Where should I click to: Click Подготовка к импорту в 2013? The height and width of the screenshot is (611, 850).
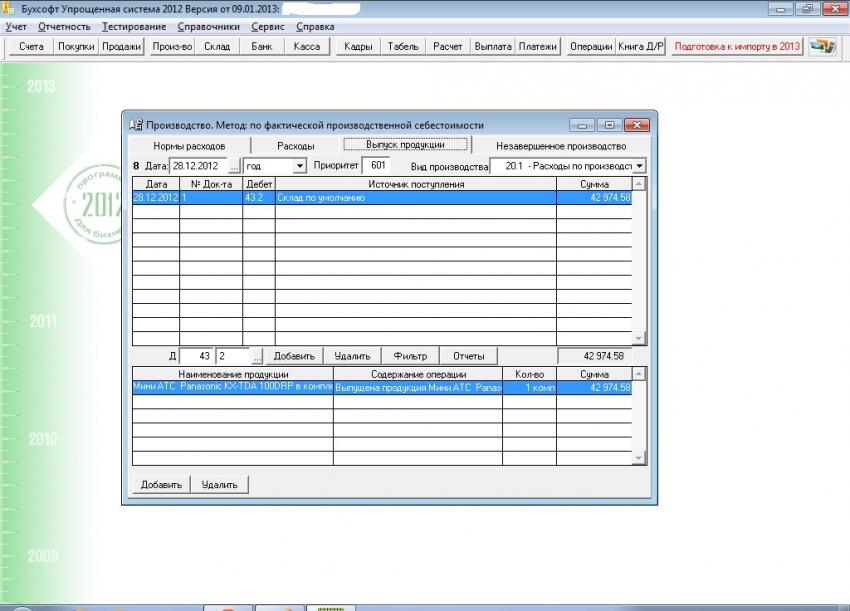(x=737, y=46)
